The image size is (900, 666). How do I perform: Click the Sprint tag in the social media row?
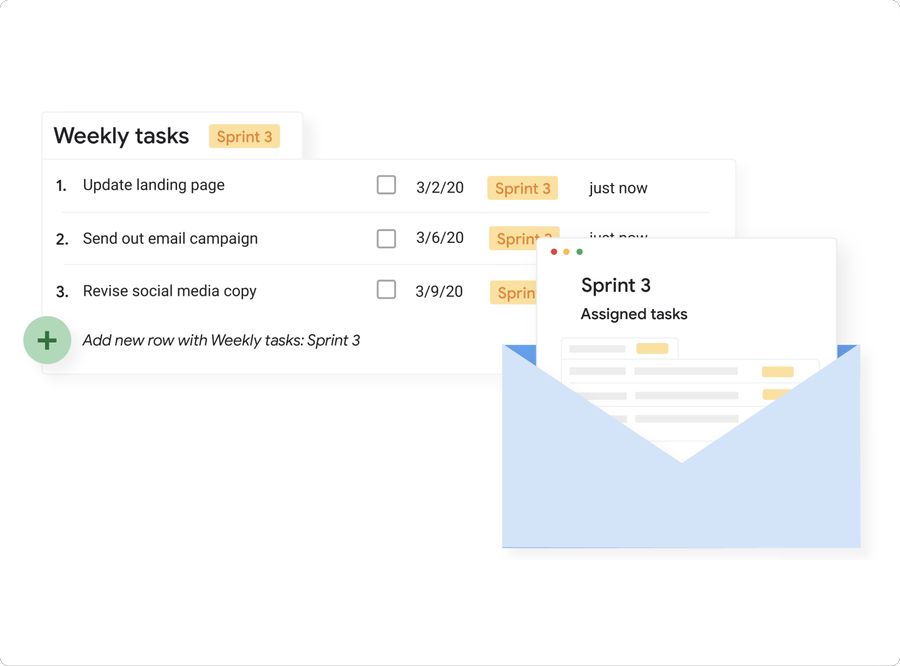point(514,293)
